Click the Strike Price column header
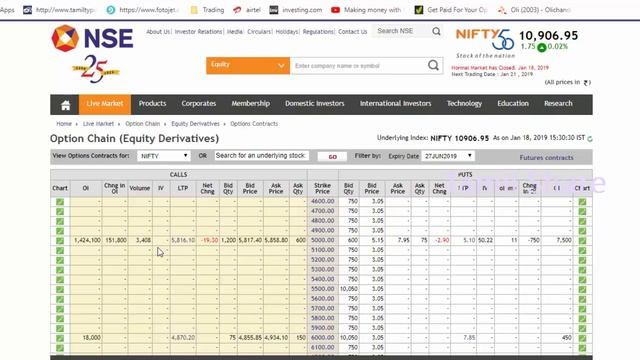The height and width of the screenshot is (360, 640). (x=322, y=188)
